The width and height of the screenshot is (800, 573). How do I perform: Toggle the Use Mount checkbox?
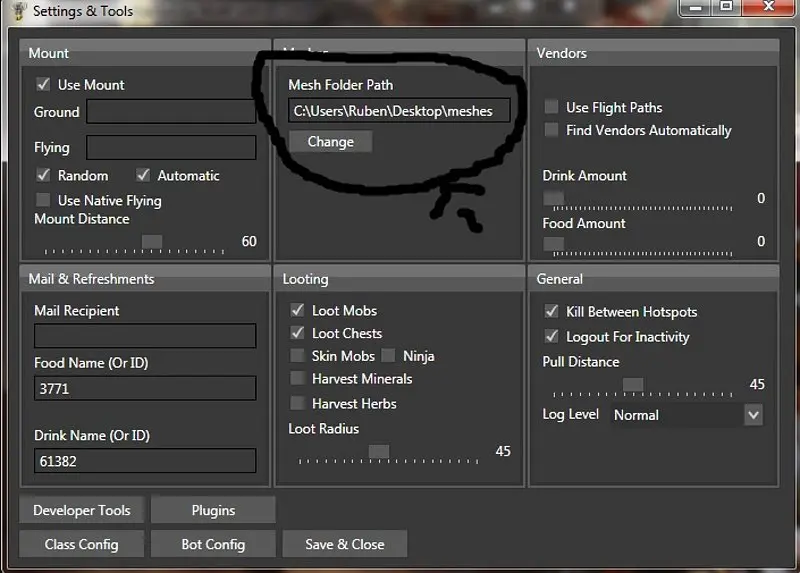tap(43, 85)
